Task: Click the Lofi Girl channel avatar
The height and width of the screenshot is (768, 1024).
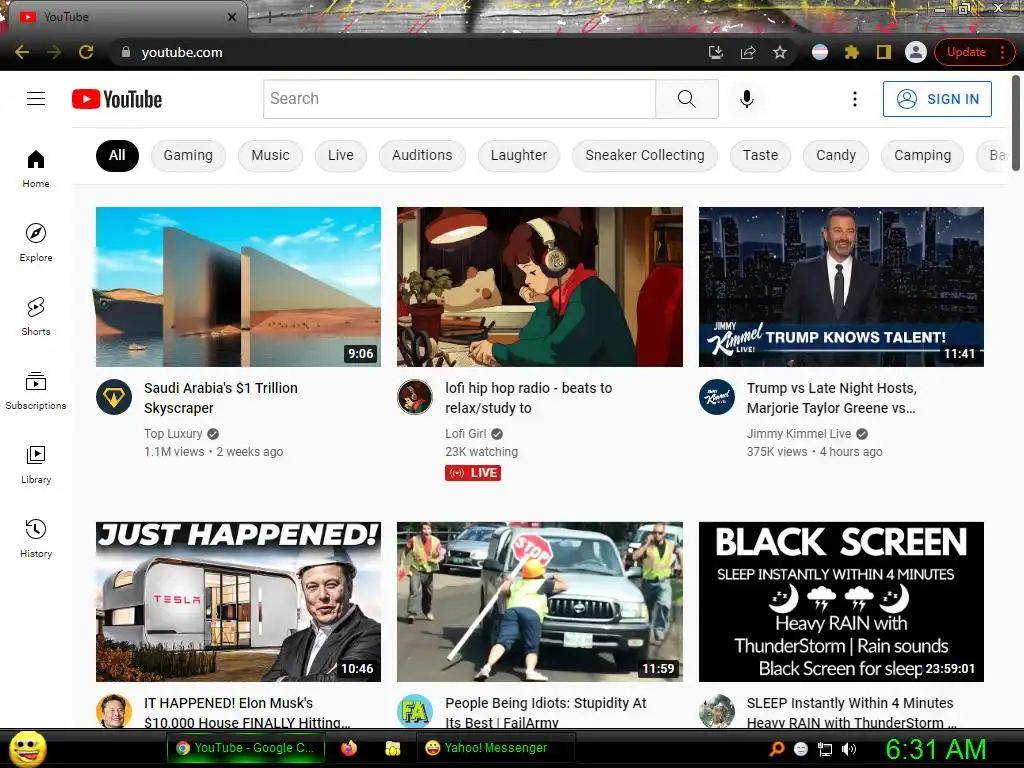Action: (415, 397)
